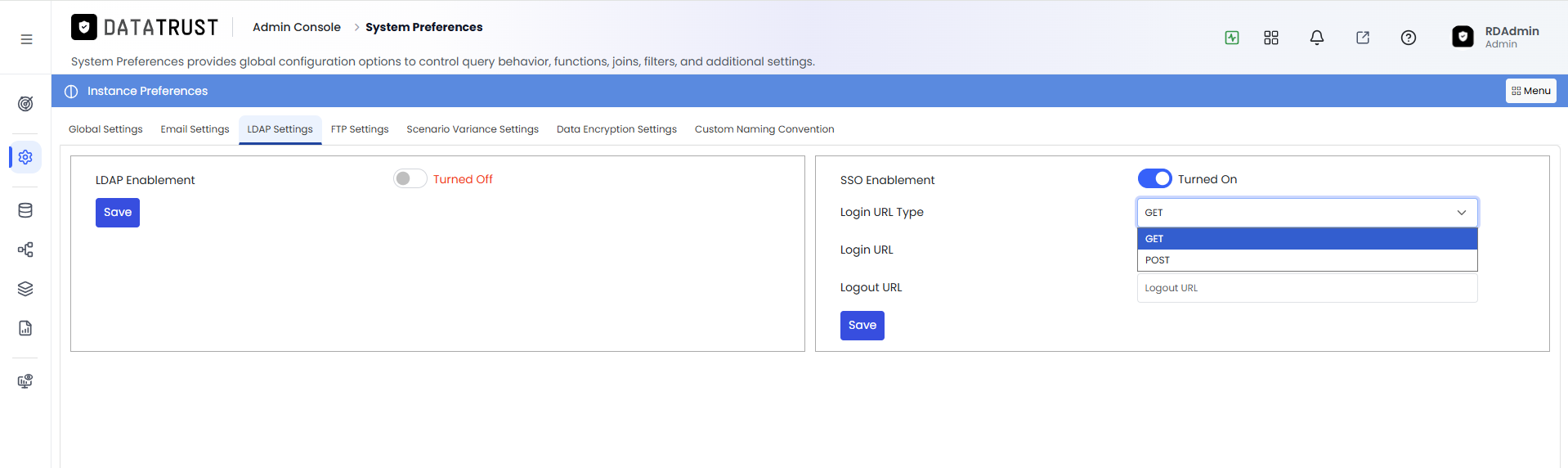Open the notifications bell
The width and height of the screenshot is (1568, 468).
coord(1317,38)
